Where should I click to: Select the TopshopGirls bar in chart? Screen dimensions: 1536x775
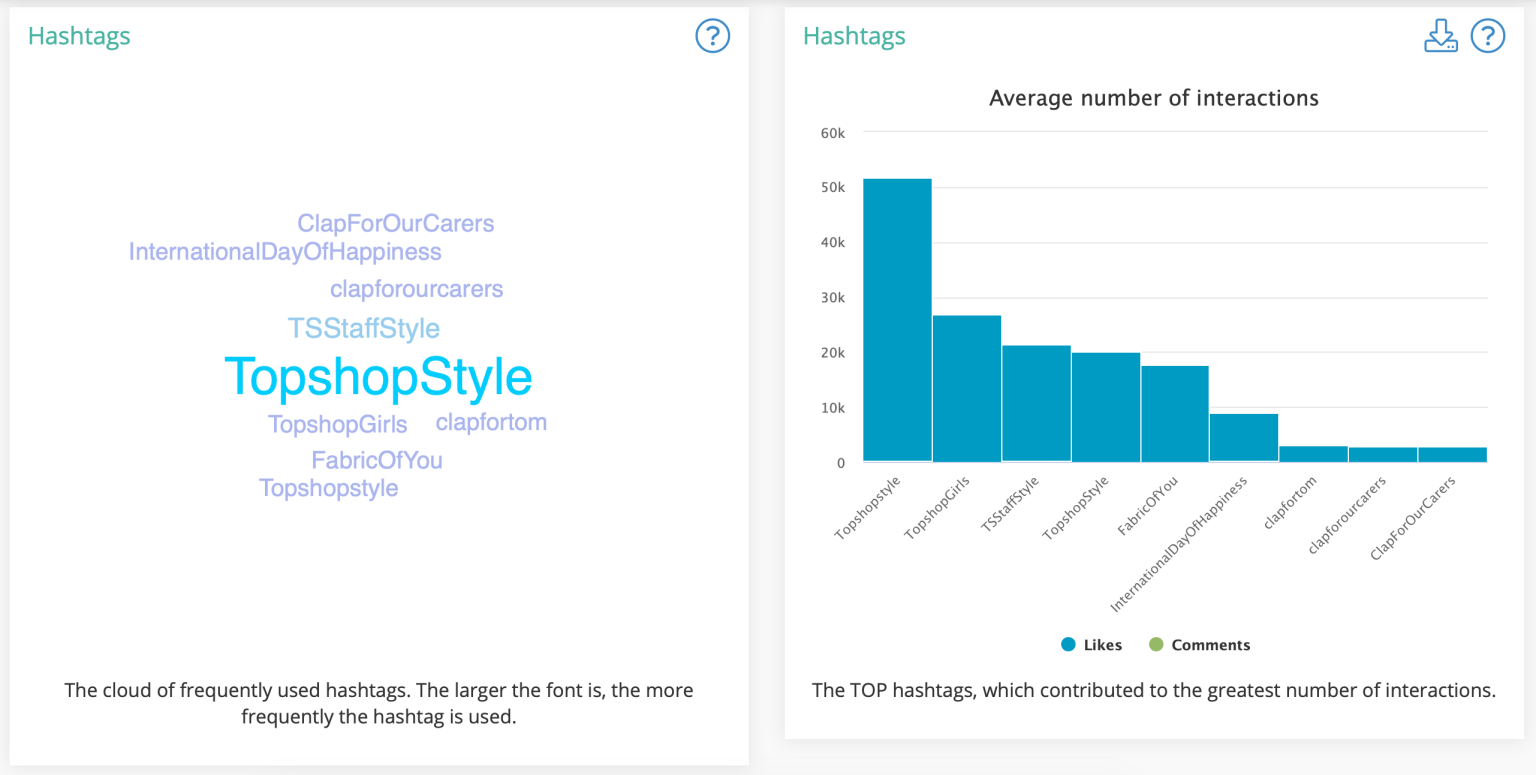967,388
